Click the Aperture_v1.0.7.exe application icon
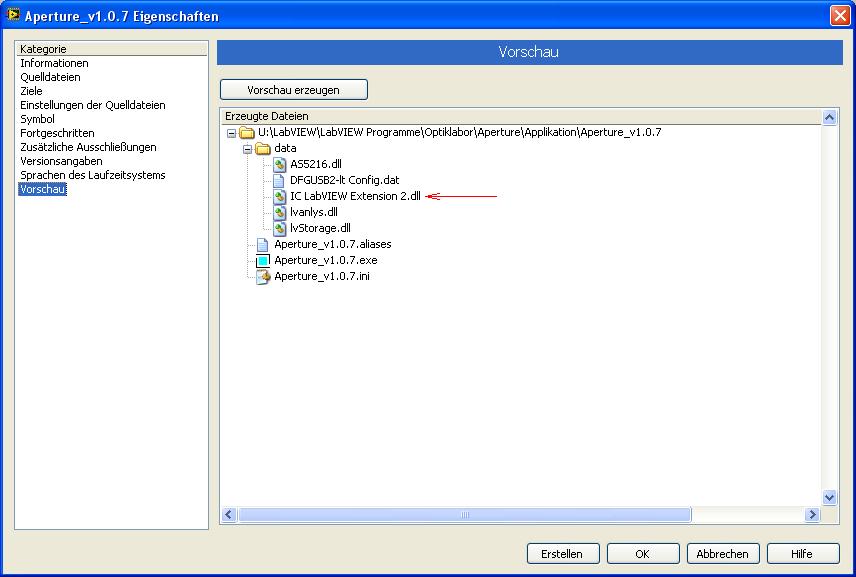856x577 pixels. [x=263, y=261]
